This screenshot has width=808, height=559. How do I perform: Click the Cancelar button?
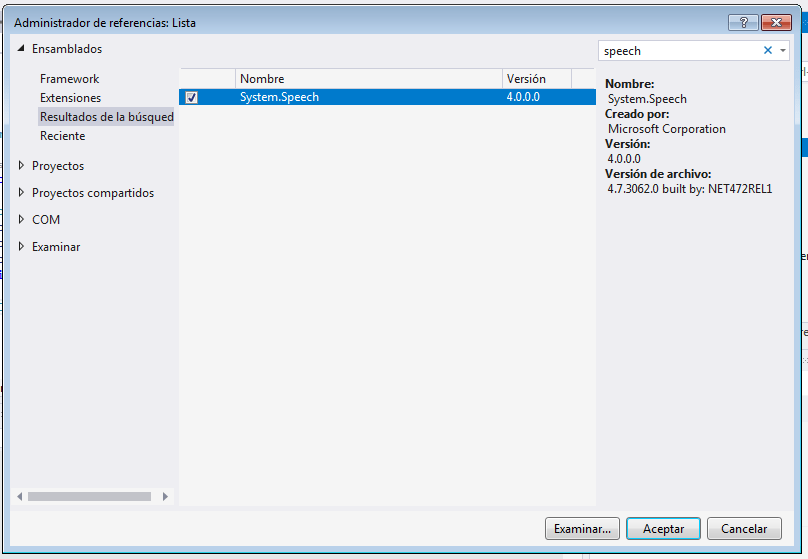744,529
